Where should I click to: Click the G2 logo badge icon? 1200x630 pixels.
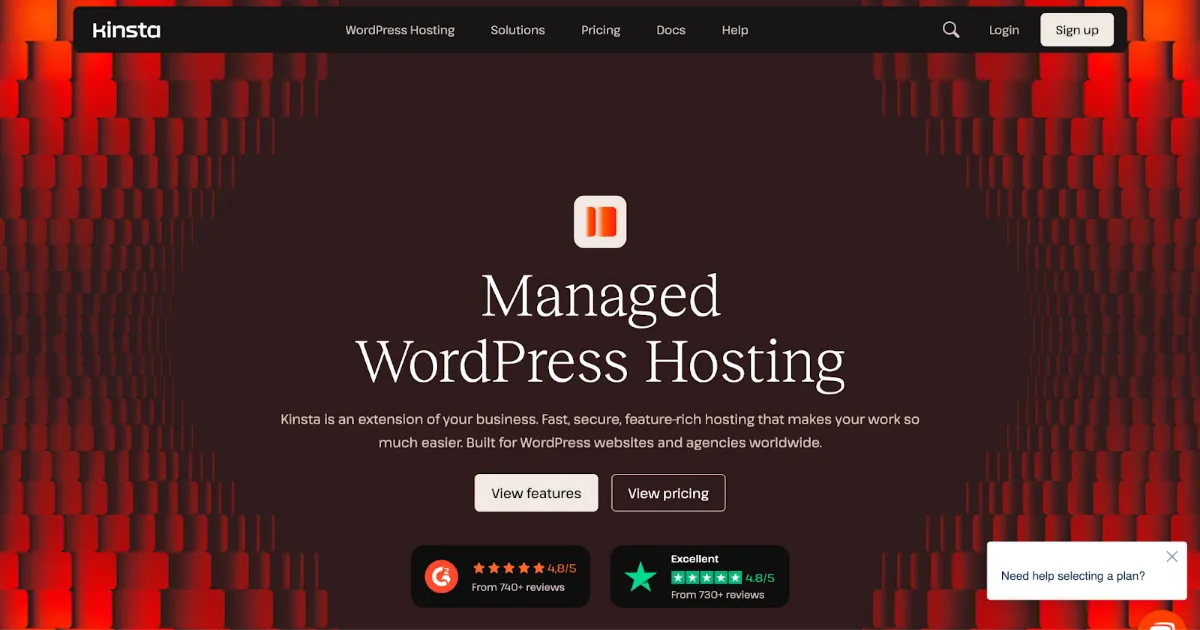tap(440, 576)
